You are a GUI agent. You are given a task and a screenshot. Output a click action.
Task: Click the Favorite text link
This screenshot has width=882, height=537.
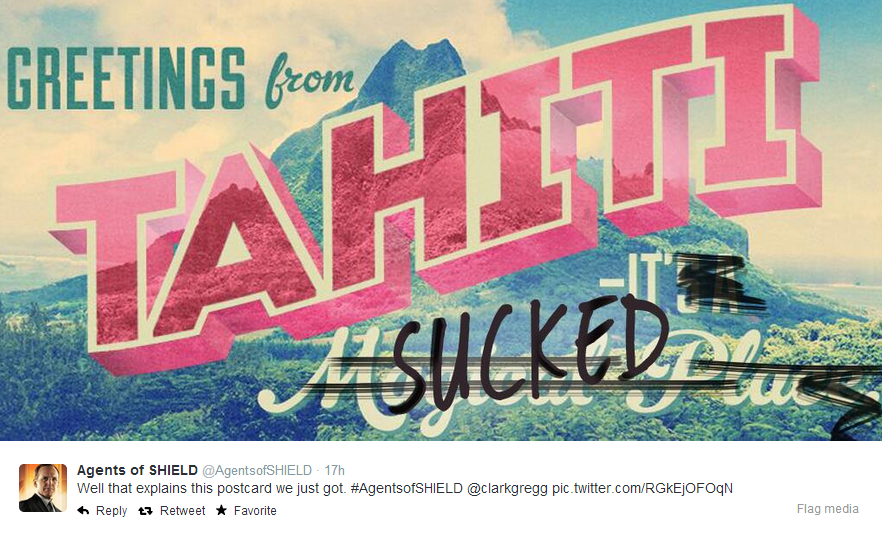tap(255, 511)
